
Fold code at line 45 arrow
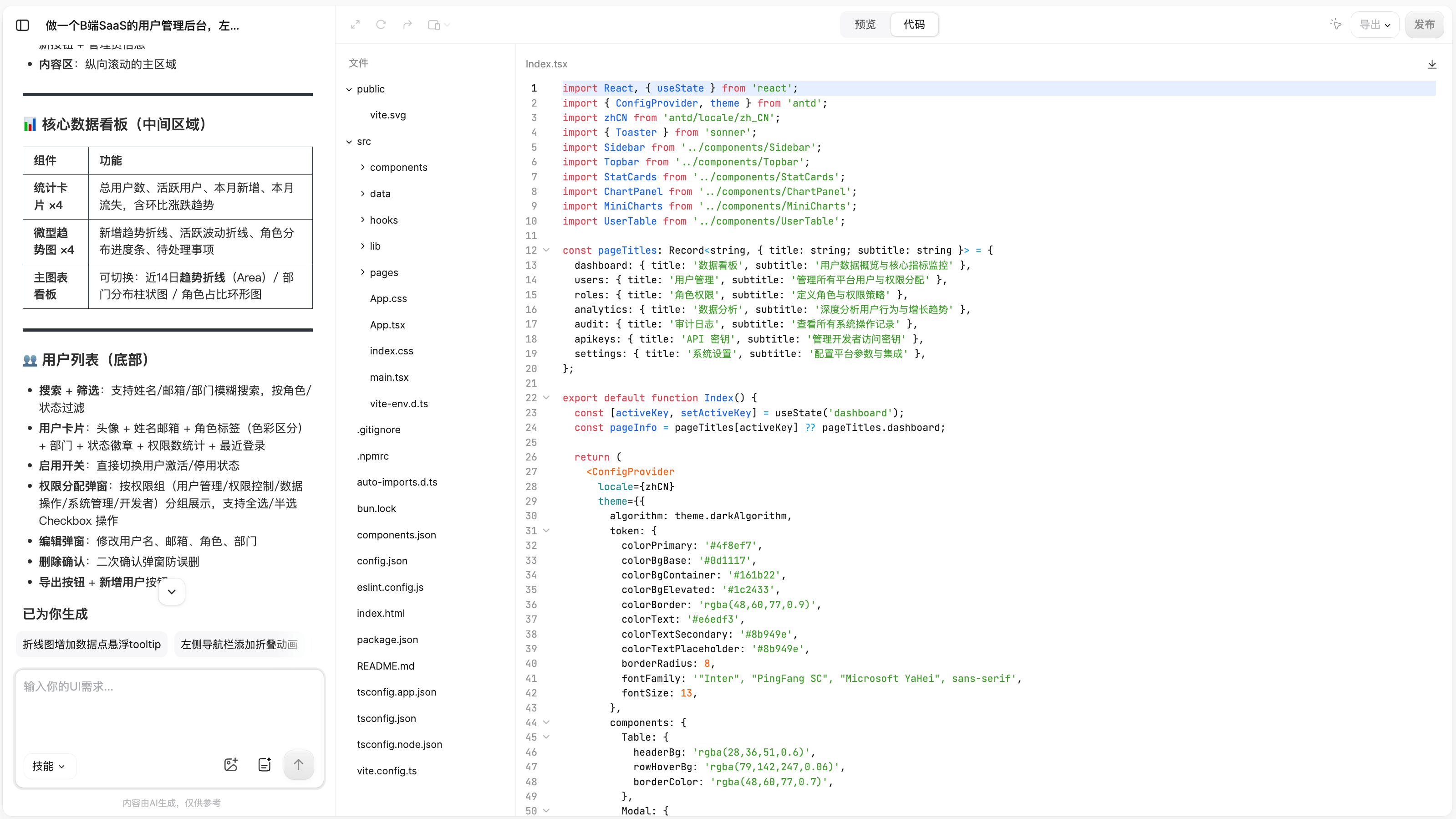pyautogui.click(x=546, y=737)
